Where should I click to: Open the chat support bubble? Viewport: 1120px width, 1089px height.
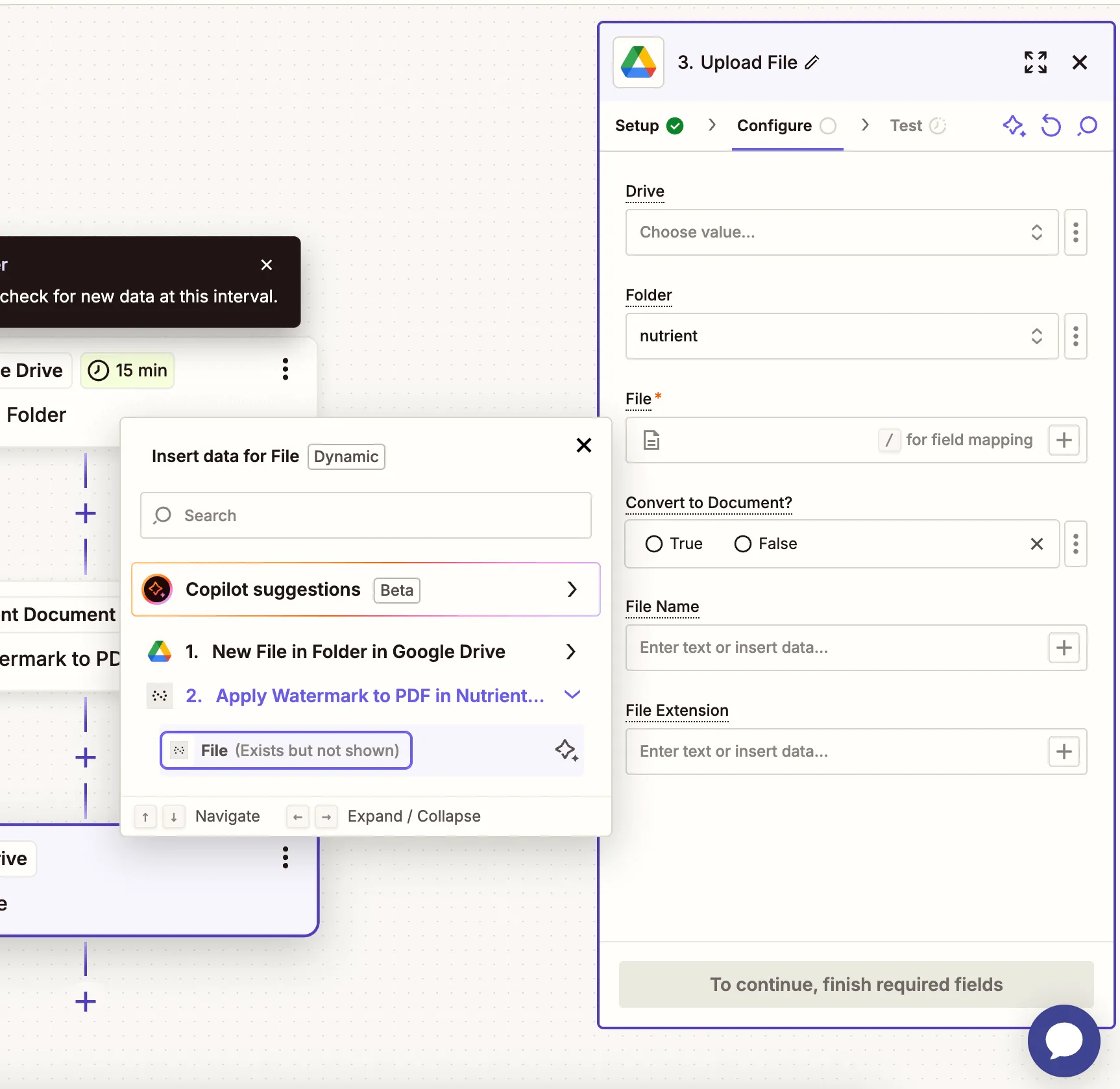coord(1063,1041)
